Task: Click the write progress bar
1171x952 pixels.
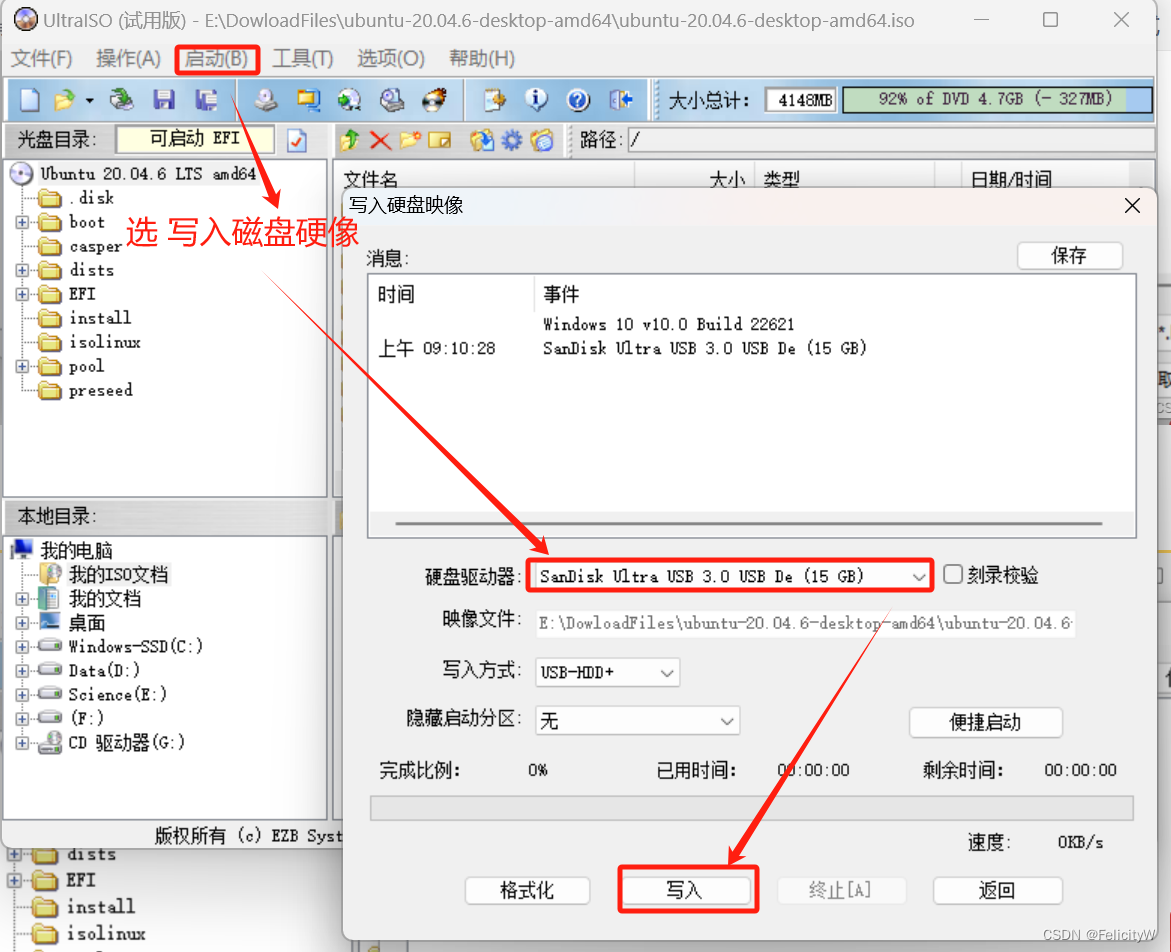Action: [751, 808]
